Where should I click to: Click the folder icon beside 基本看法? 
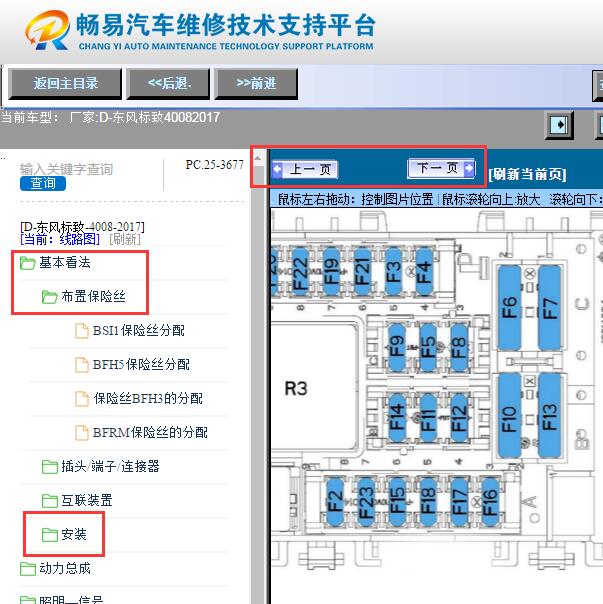(x=28, y=263)
